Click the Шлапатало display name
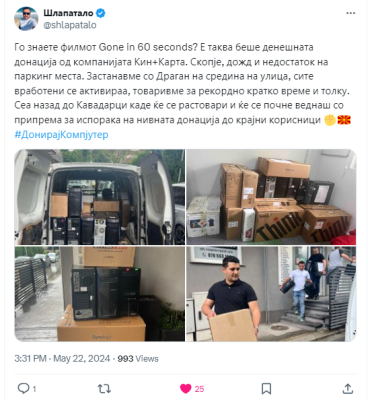Image resolution: width=372 pixels, height=400 pixels. tap(68, 13)
